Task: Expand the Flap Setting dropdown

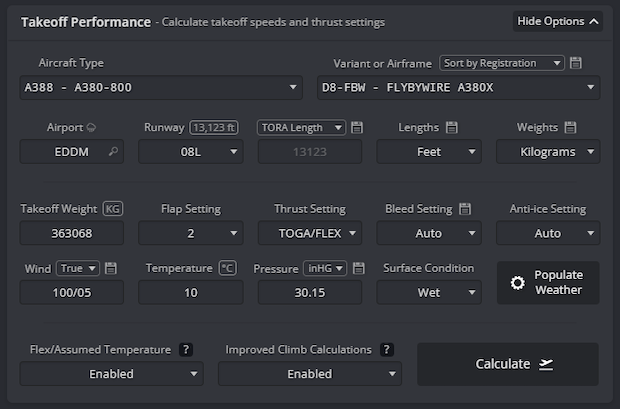Action: tap(191, 233)
